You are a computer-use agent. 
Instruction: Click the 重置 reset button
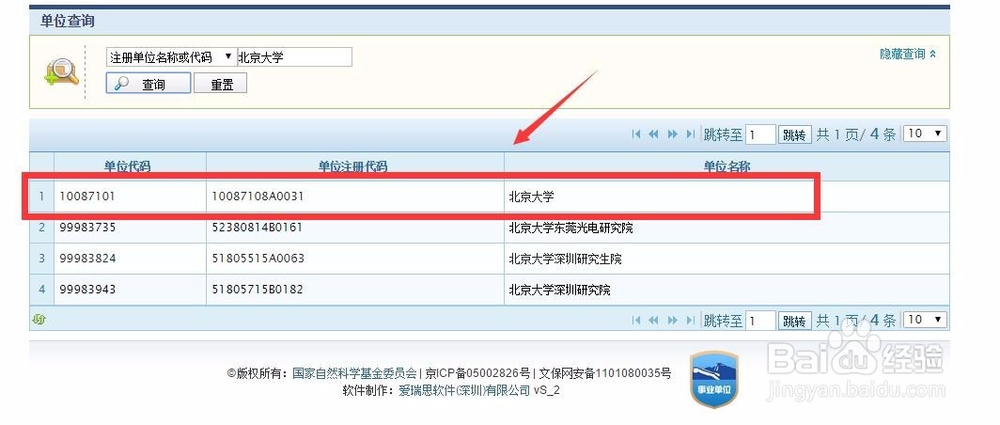[x=220, y=83]
